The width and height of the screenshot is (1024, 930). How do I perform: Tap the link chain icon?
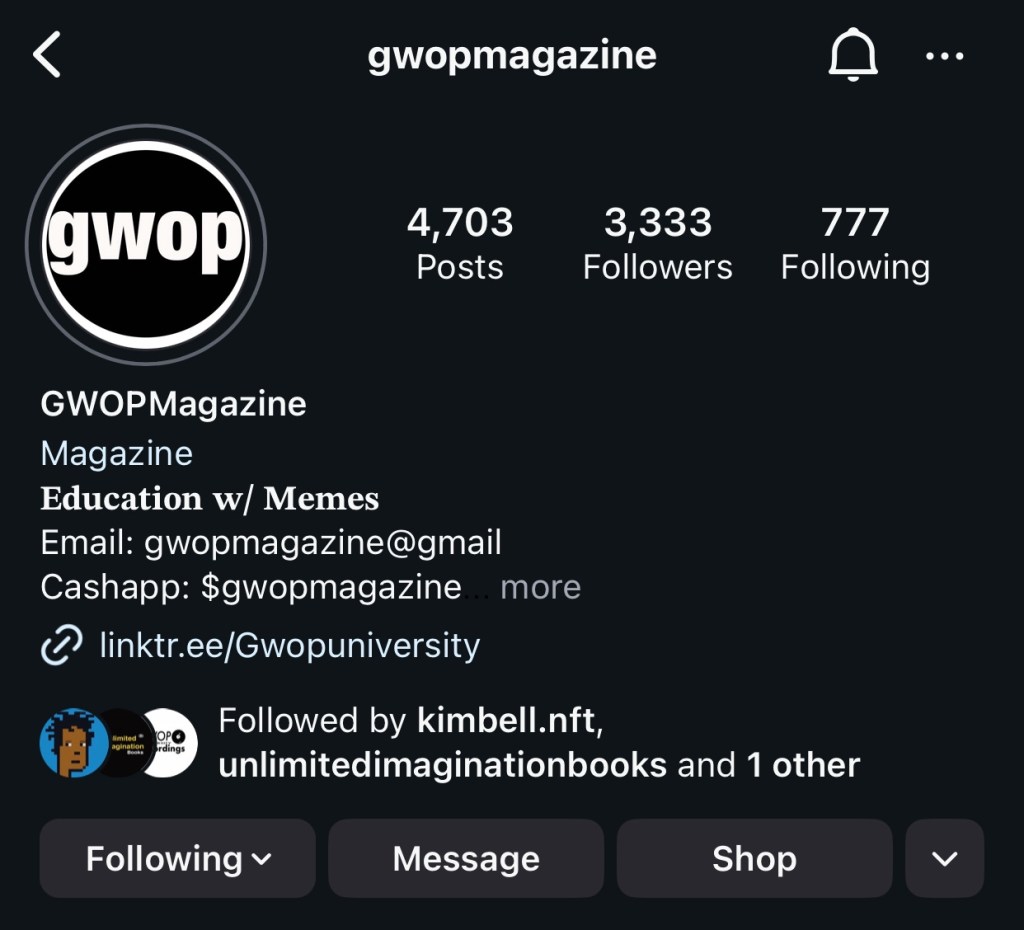click(x=61, y=645)
